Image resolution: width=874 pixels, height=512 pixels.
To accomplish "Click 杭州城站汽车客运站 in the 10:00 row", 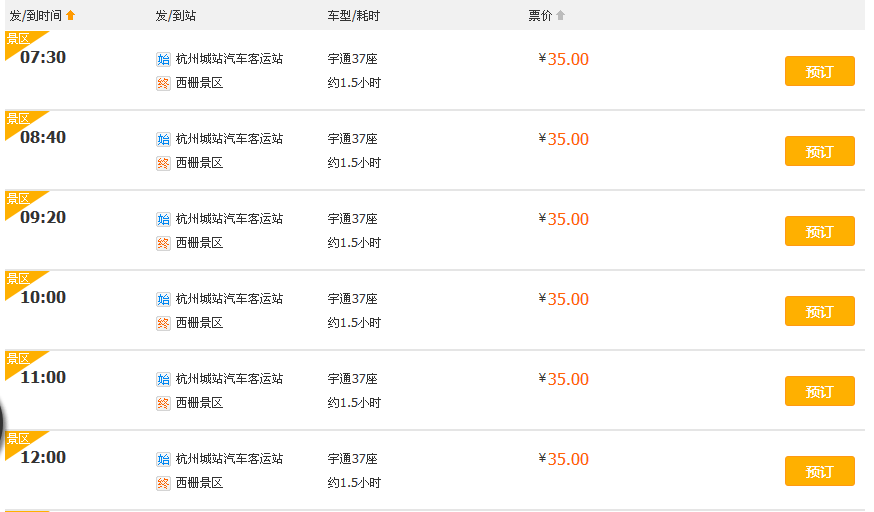I will [x=229, y=299].
